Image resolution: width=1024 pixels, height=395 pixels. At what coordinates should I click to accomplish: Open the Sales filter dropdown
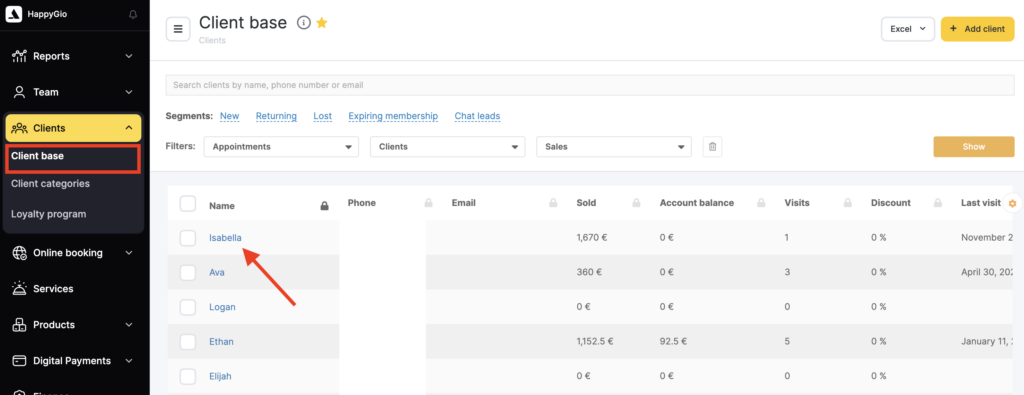click(x=613, y=147)
